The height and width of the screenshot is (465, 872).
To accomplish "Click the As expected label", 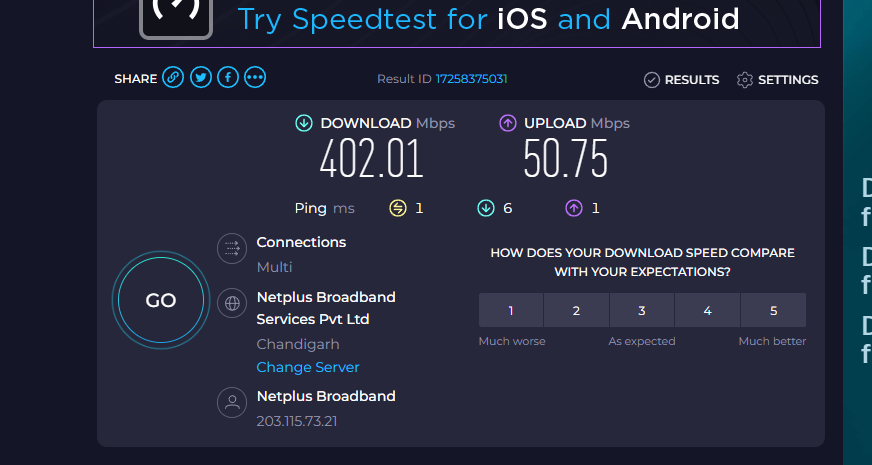I will click(642, 341).
